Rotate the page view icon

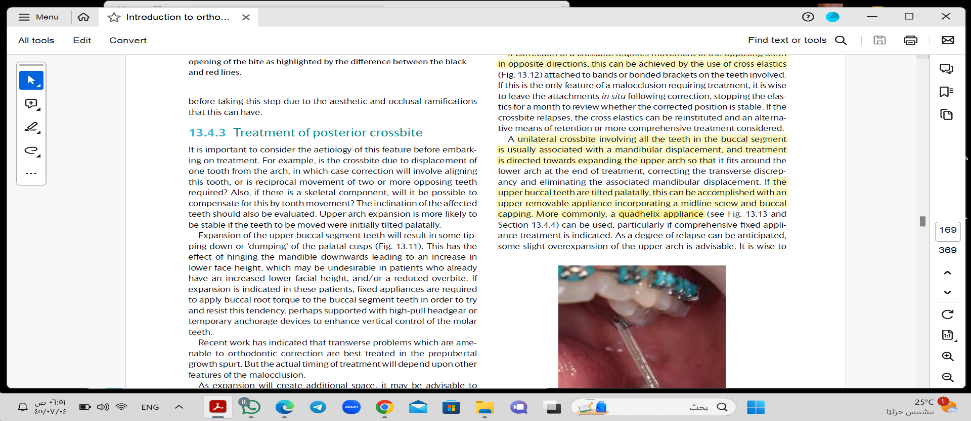(947, 315)
